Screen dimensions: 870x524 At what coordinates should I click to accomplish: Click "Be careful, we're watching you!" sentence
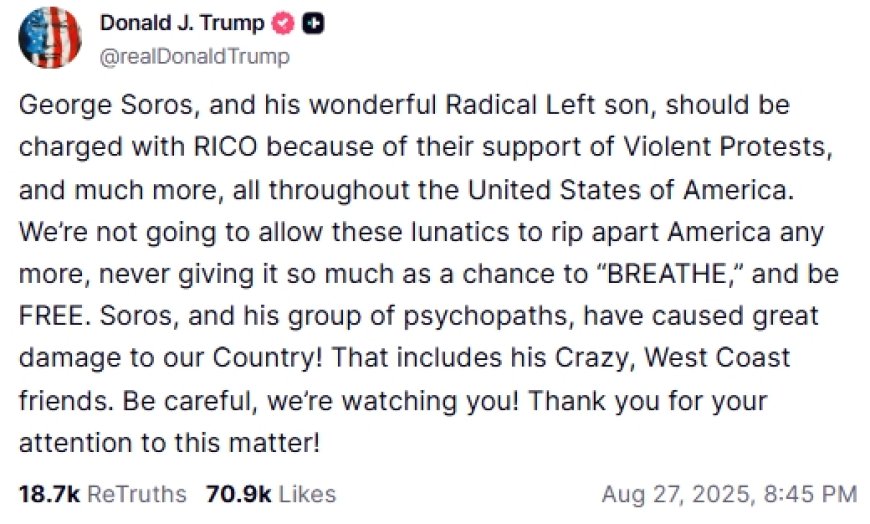[320, 401]
